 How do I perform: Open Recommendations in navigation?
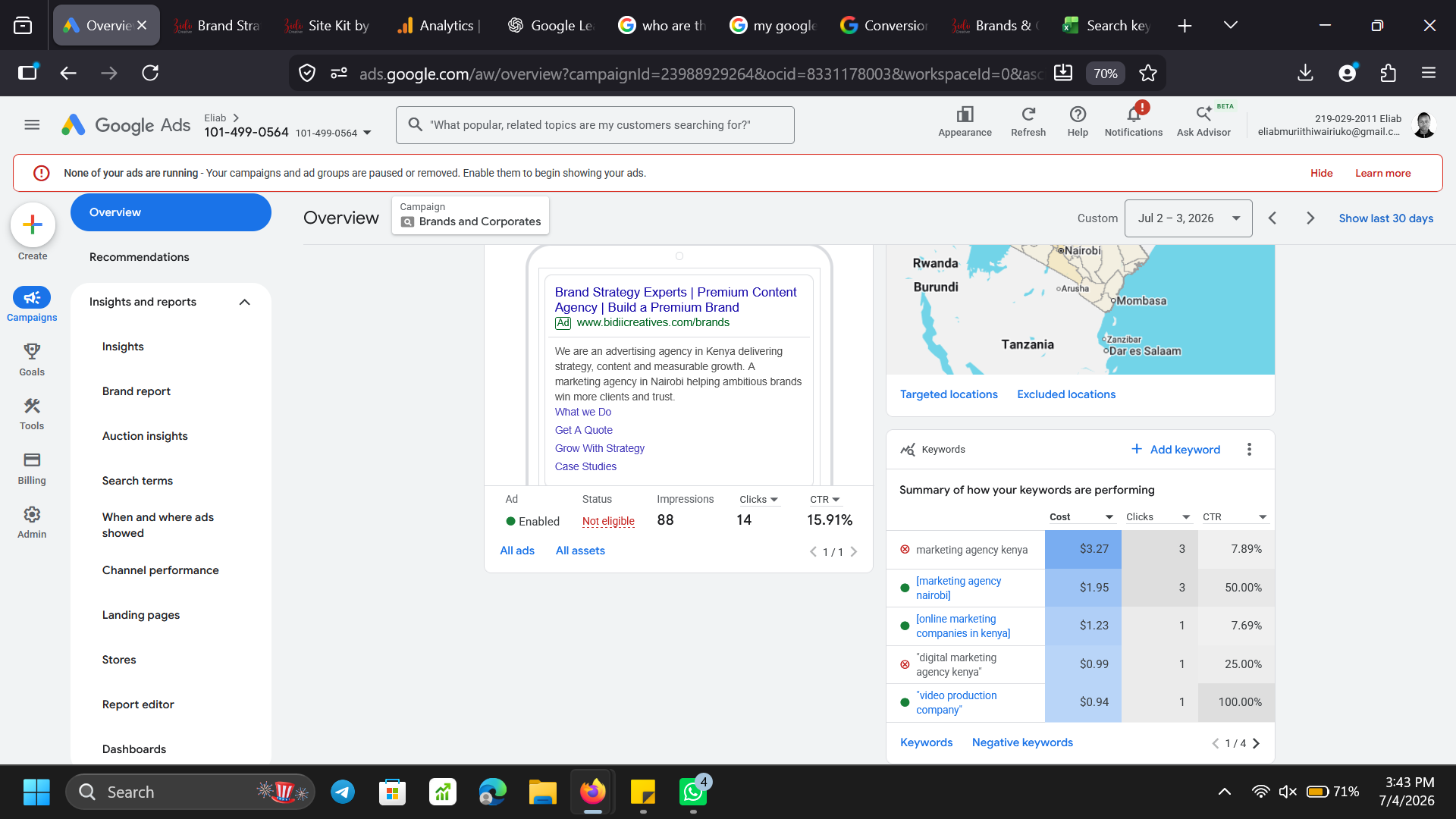tap(140, 257)
